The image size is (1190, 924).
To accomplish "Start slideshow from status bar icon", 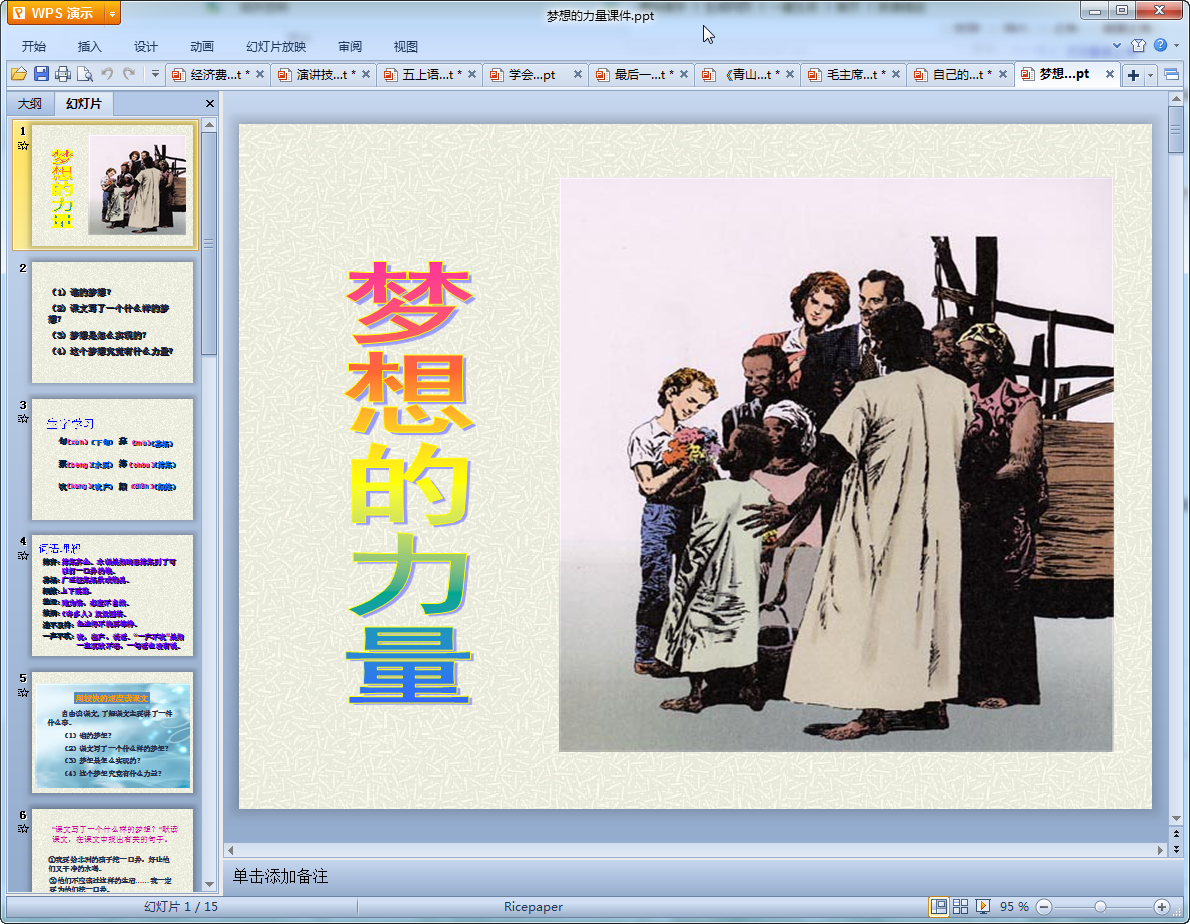I will [x=983, y=906].
